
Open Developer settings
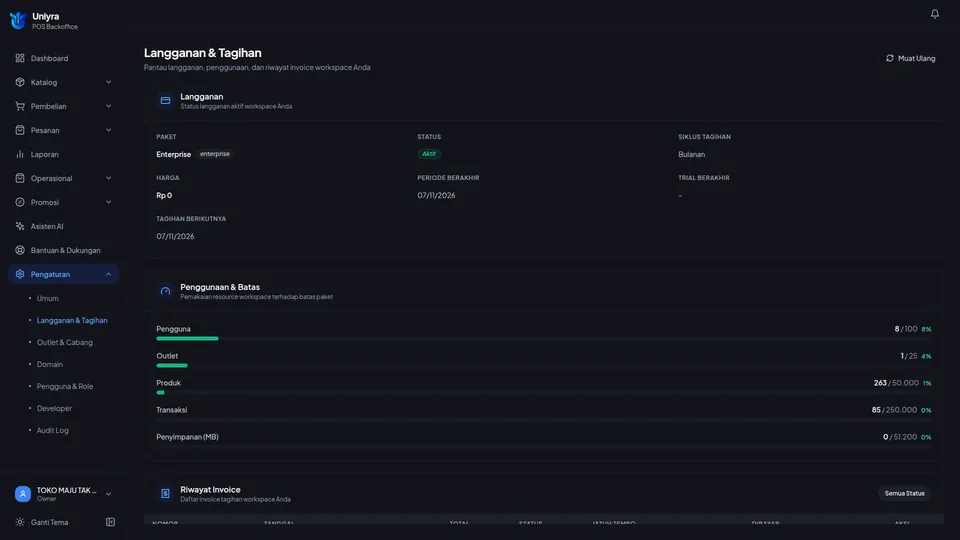click(54, 408)
